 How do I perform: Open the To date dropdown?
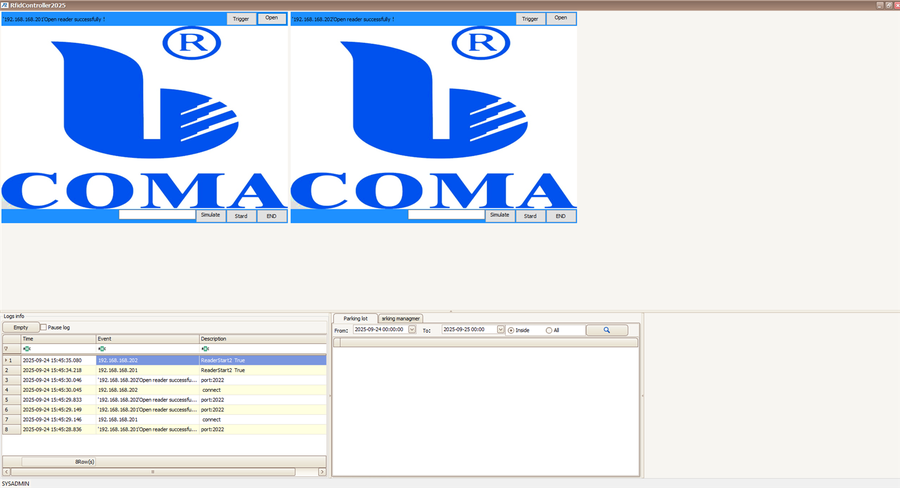[501, 330]
